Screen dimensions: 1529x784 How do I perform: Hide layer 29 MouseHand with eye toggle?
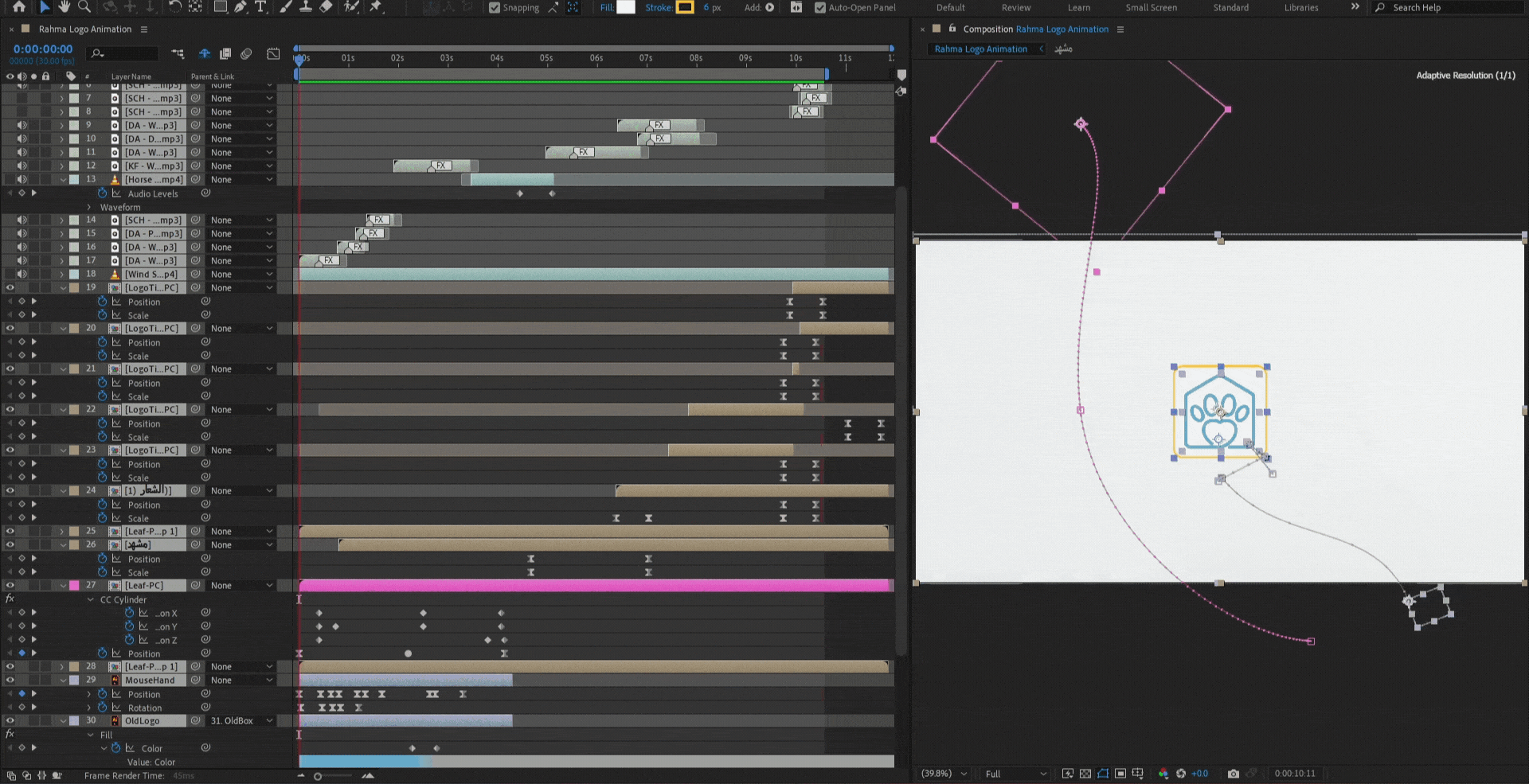pos(10,680)
